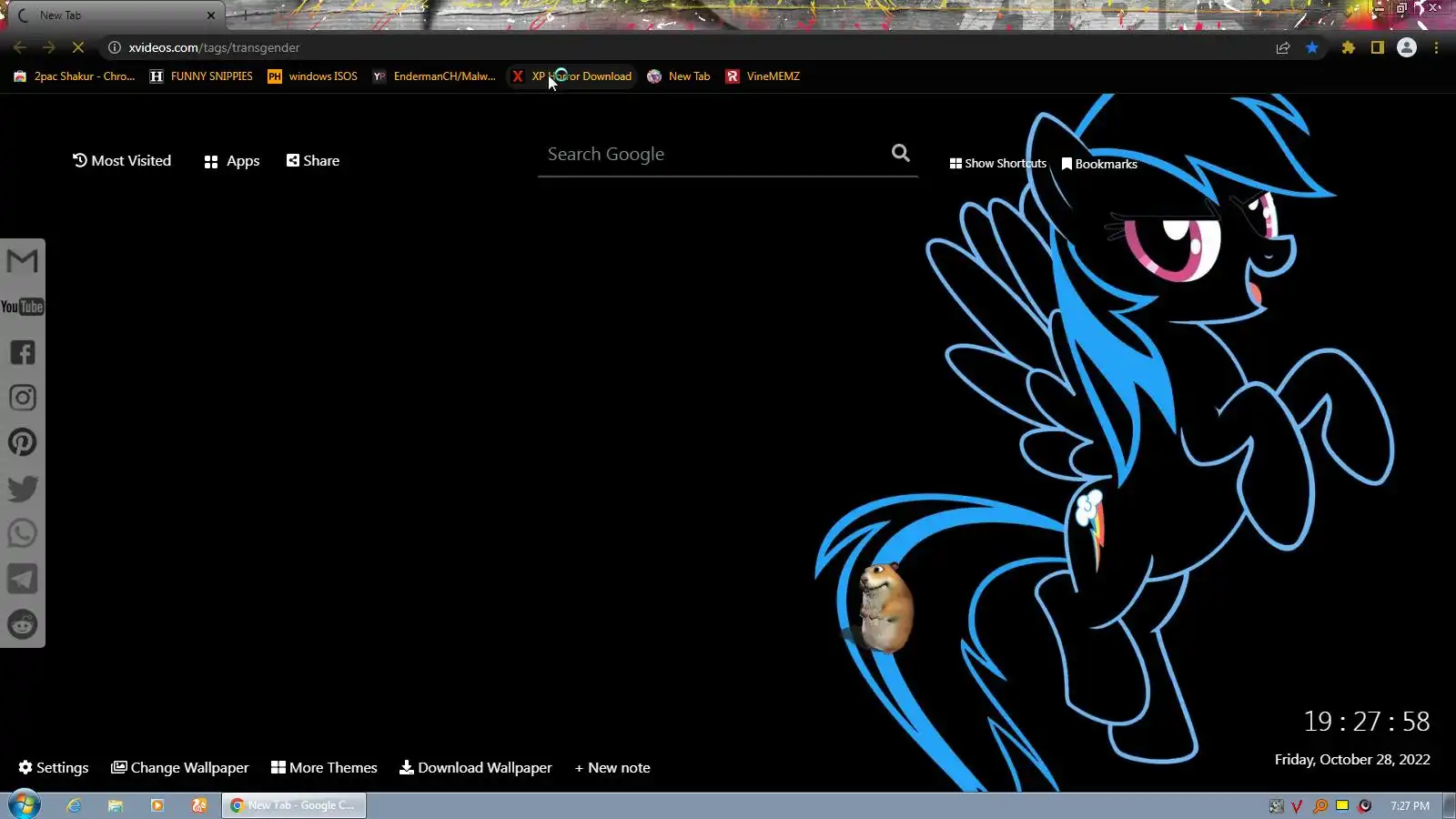Go forward in browser history
This screenshot has width=1456, height=819.
coord(49,47)
